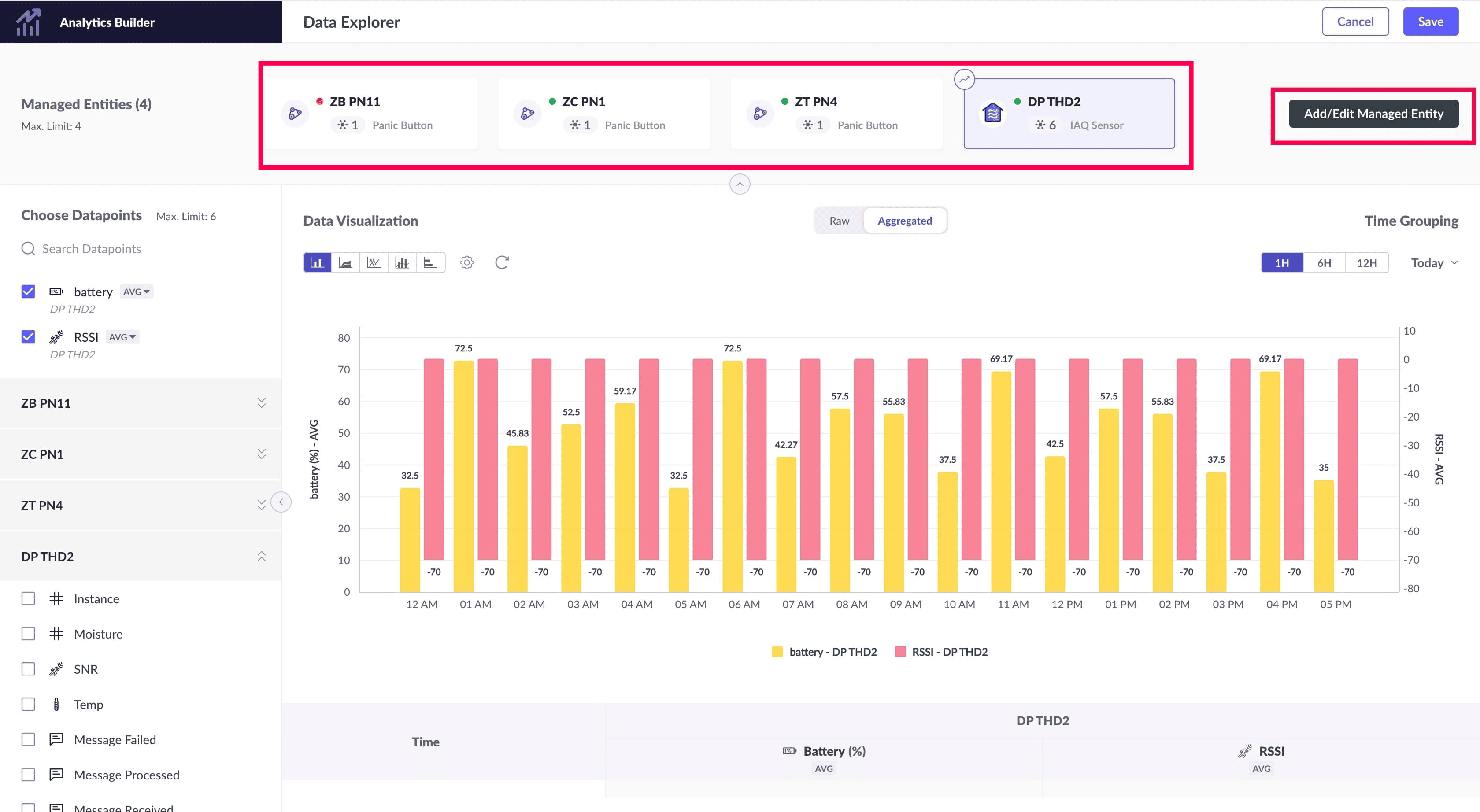
Task: Click the trend icon above DP THD2 card
Action: [964, 79]
